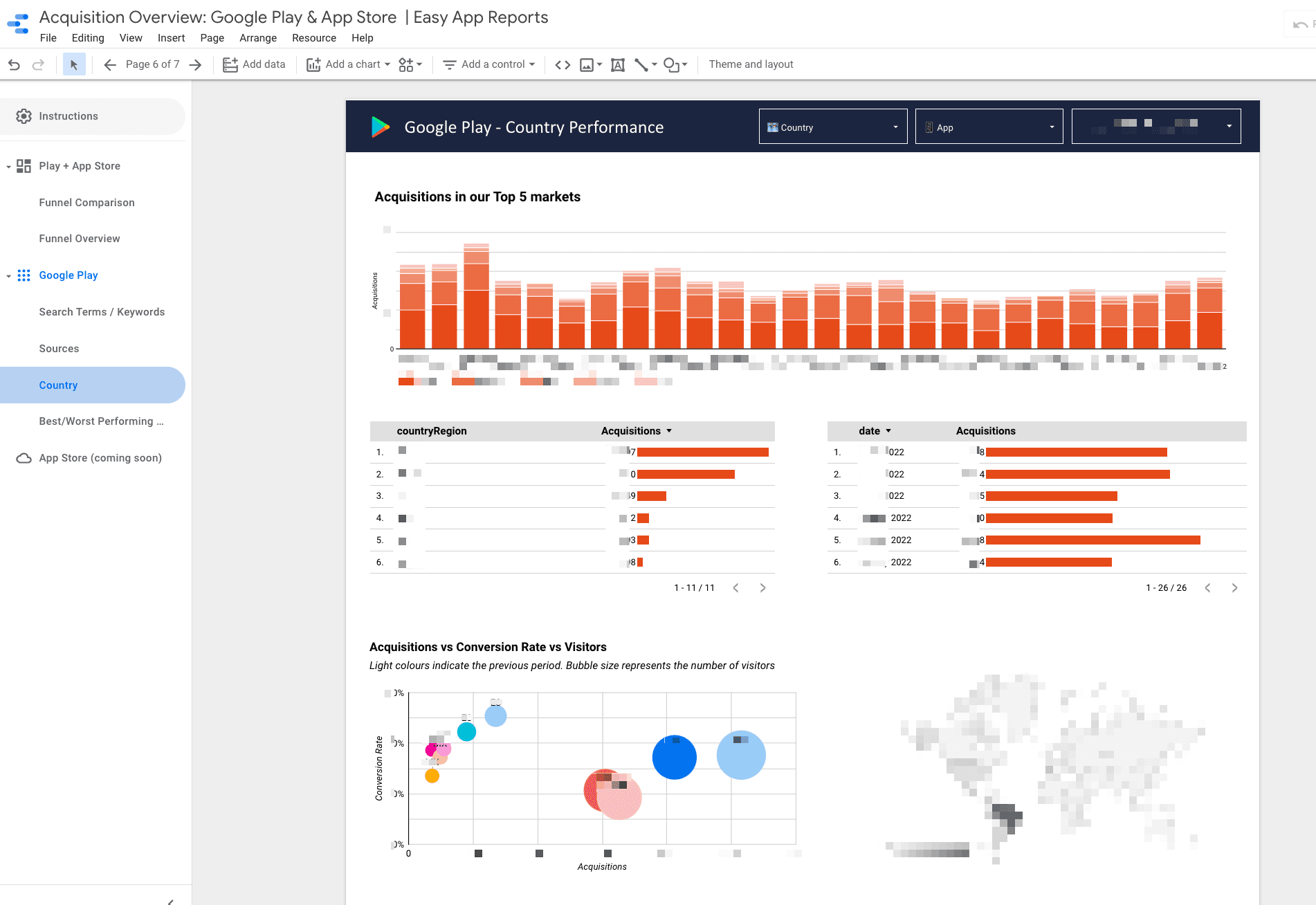Click the undo arrow in toolbar
Viewport: 1316px width, 905px height.
coord(14,64)
